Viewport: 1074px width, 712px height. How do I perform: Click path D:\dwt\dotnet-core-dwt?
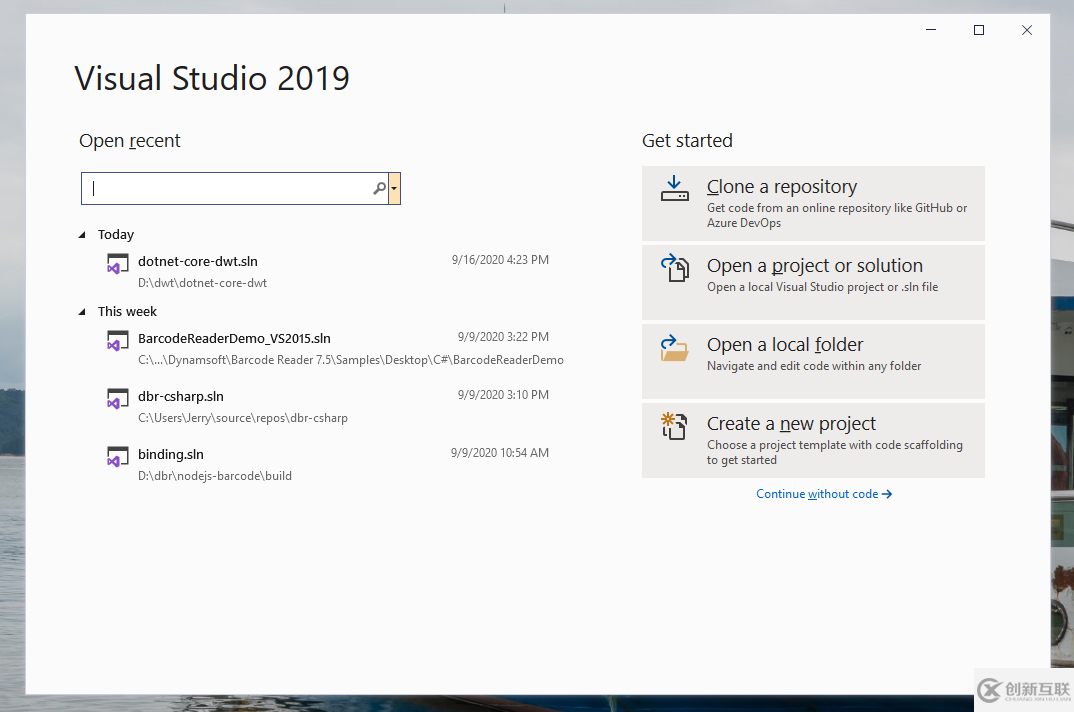[x=202, y=283]
